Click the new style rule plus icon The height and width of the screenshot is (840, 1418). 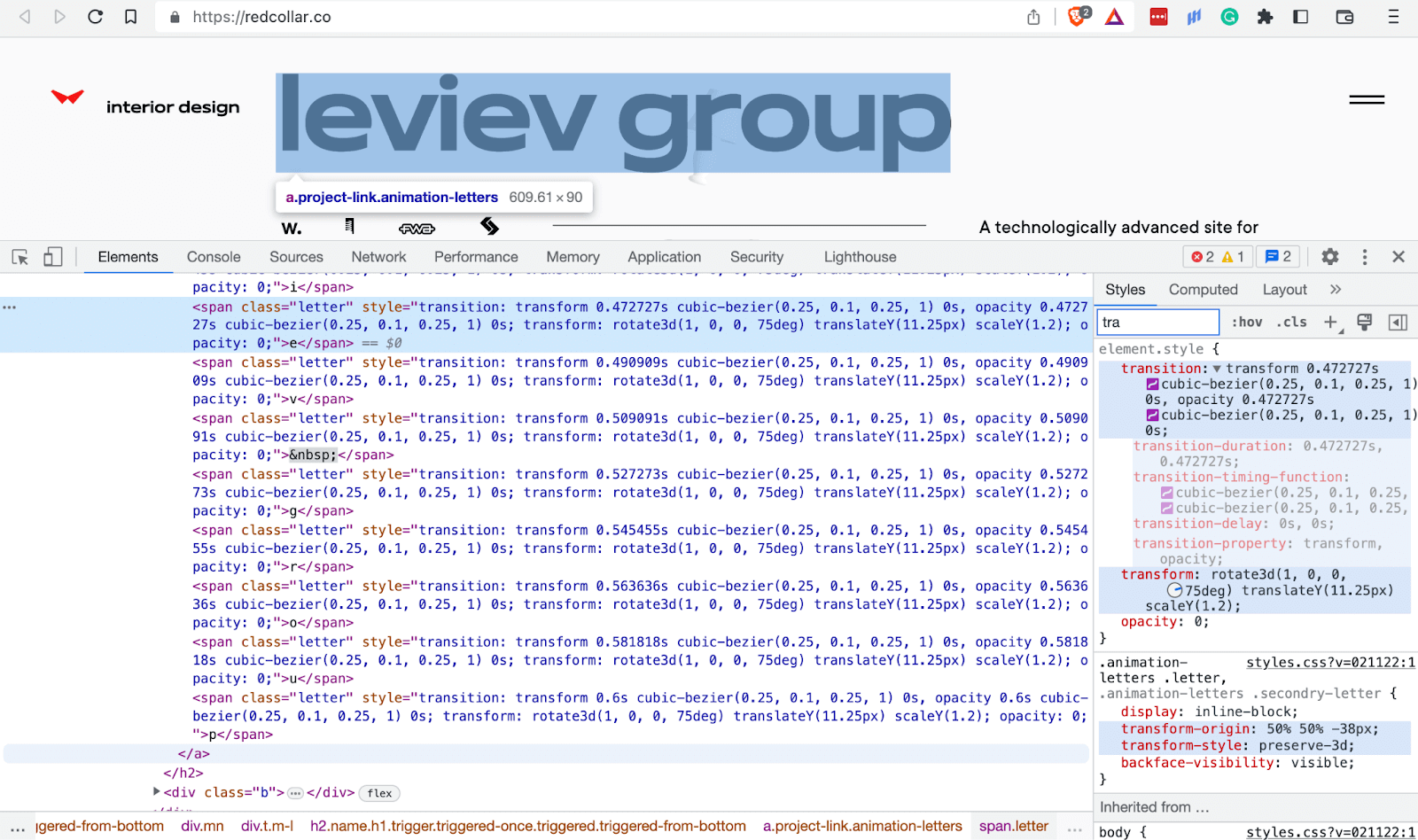point(1330,323)
